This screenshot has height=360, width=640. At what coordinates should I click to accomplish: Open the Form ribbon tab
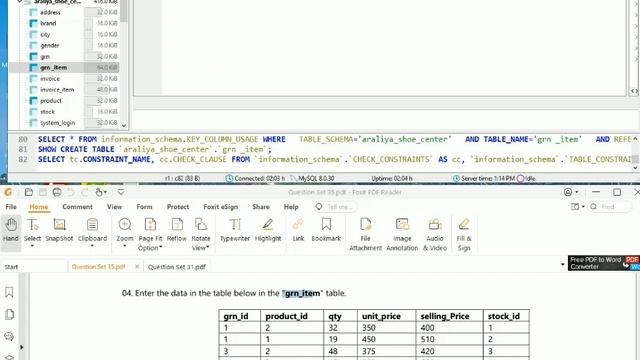tap(144, 207)
